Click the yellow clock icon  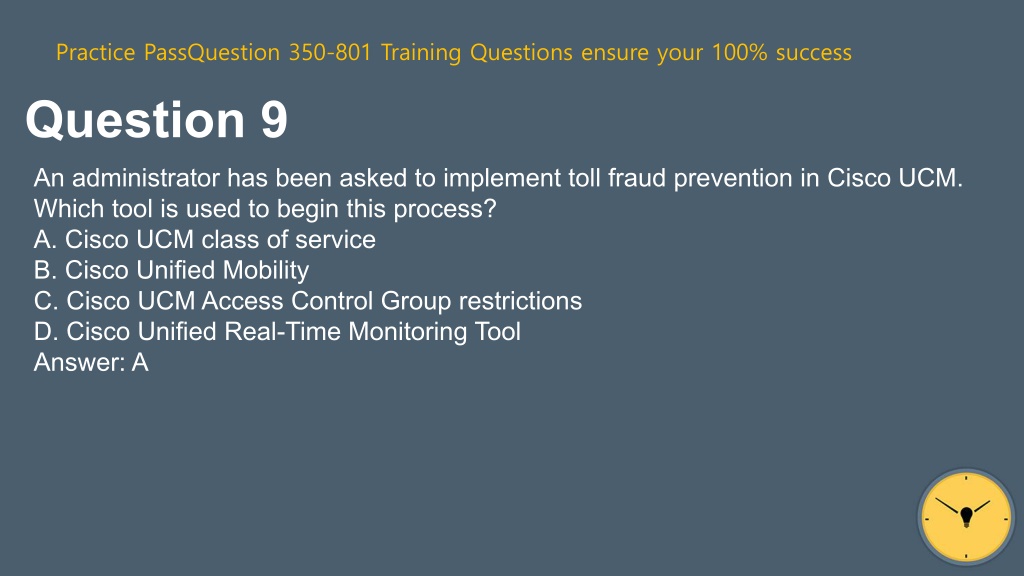[x=966, y=517]
